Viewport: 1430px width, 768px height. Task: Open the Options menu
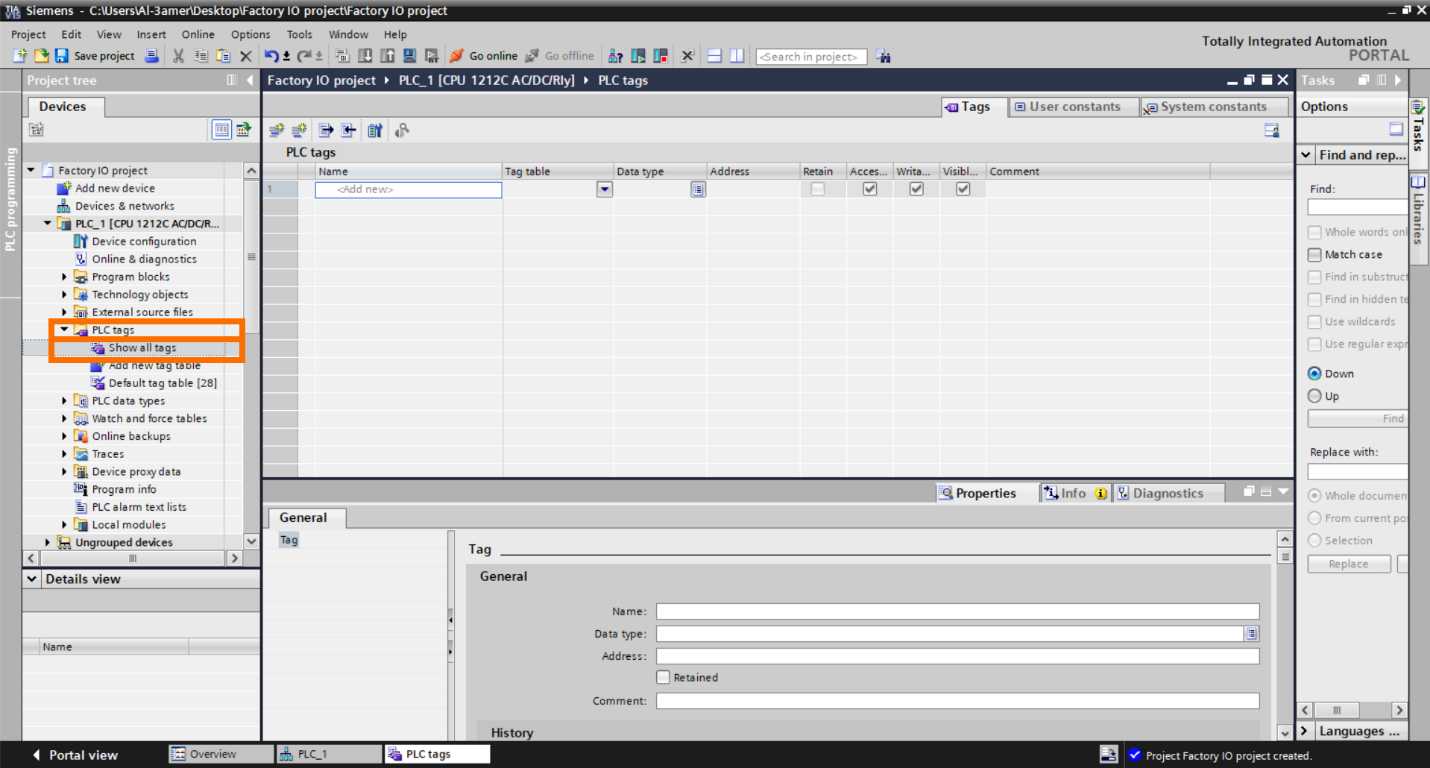pos(251,34)
